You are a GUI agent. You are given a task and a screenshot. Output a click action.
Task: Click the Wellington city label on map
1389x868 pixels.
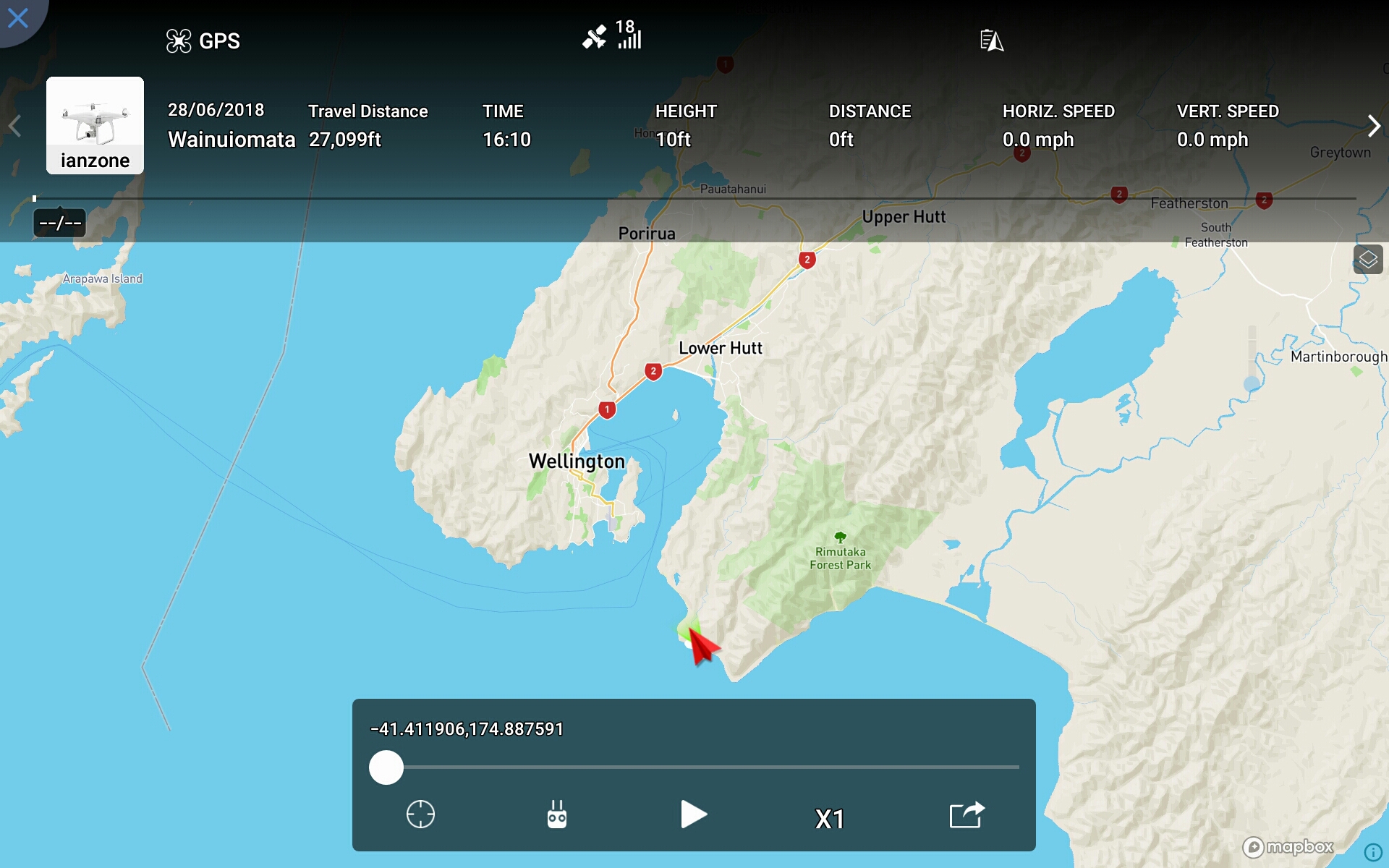[577, 461]
